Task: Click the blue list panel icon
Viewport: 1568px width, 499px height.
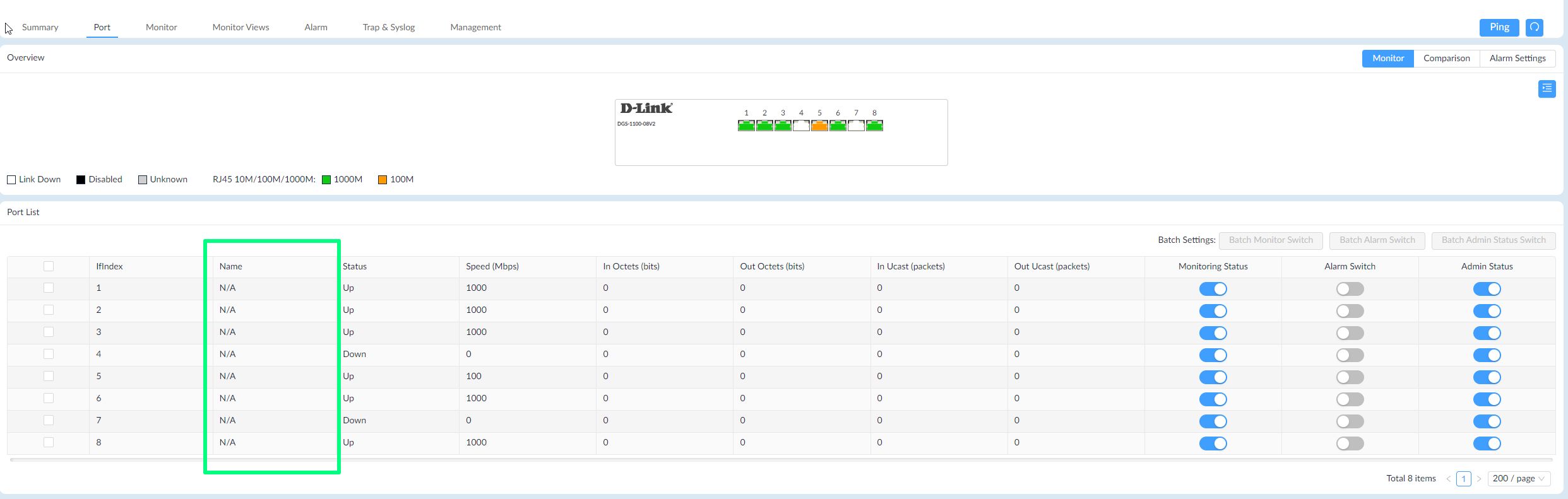Action: click(x=1547, y=89)
